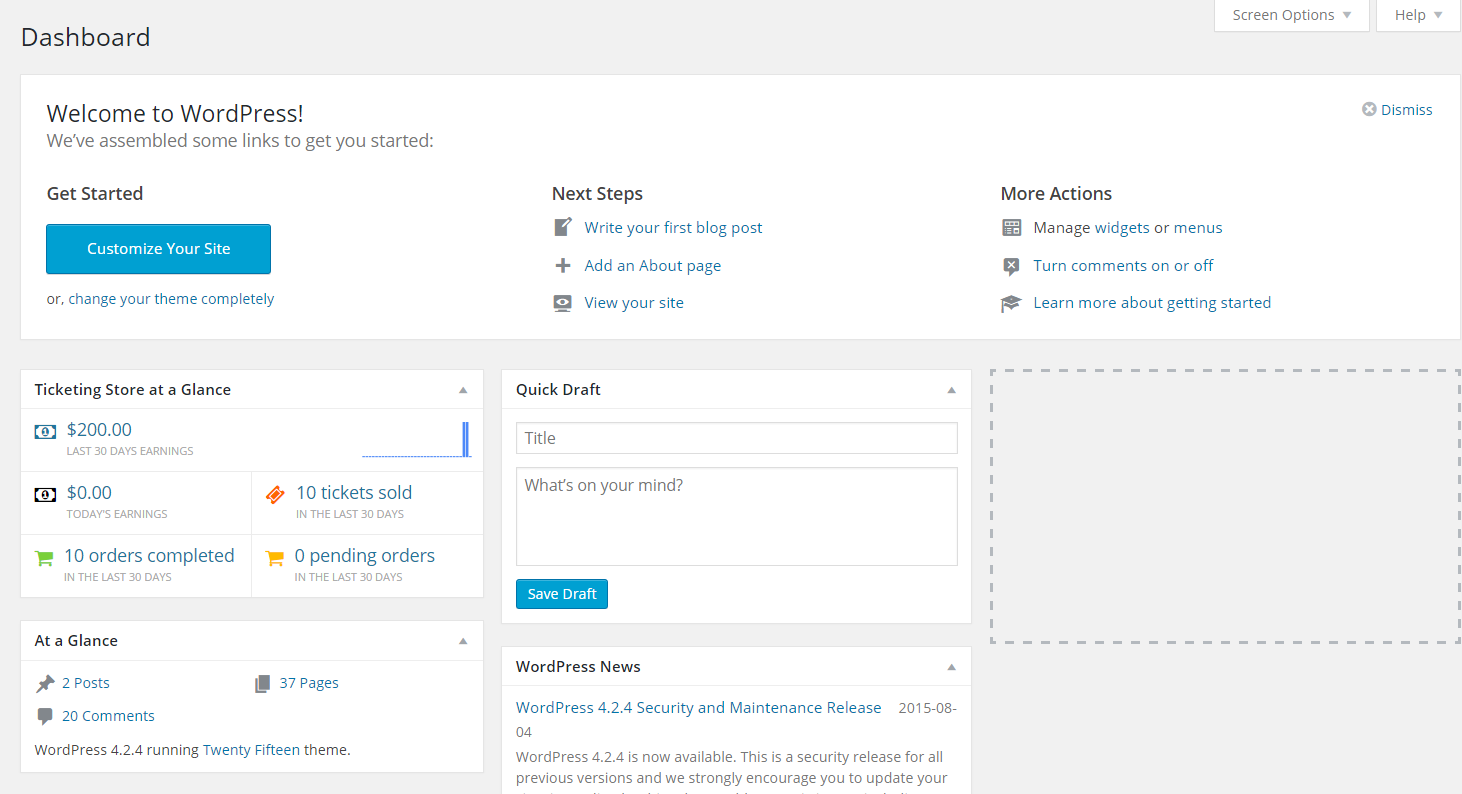Collapse the WordPress News widget
Image resolution: width=1462 pixels, height=794 pixels.
[952, 667]
